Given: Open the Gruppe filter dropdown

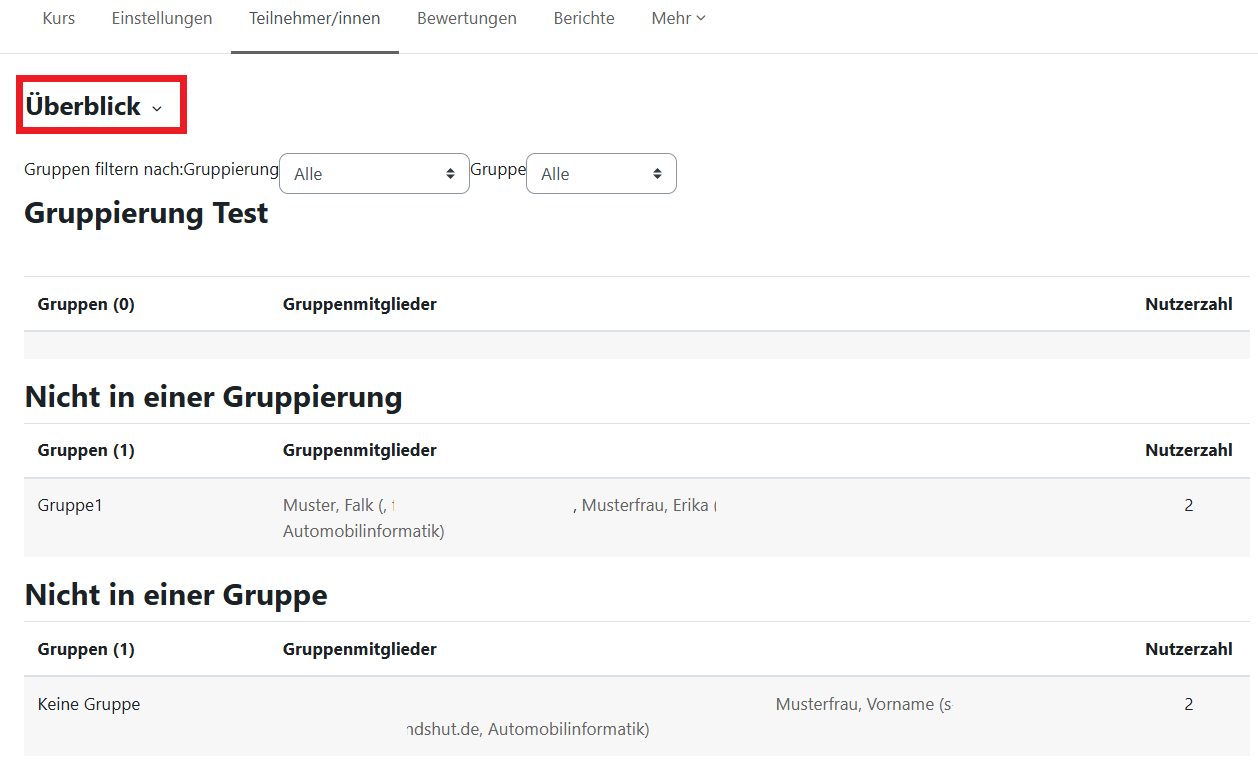Looking at the screenshot, I should (x=601, y=173).
